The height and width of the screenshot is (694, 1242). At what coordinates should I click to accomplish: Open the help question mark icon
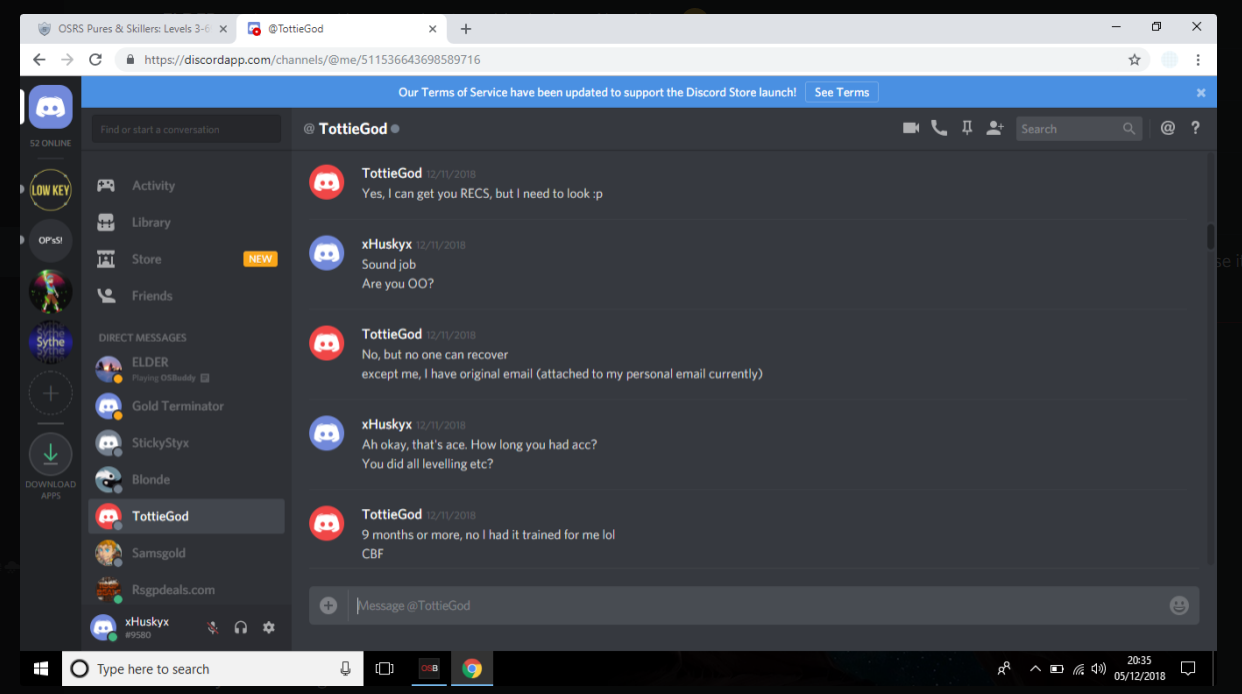pyautogui.click(x=1195, y=128)
